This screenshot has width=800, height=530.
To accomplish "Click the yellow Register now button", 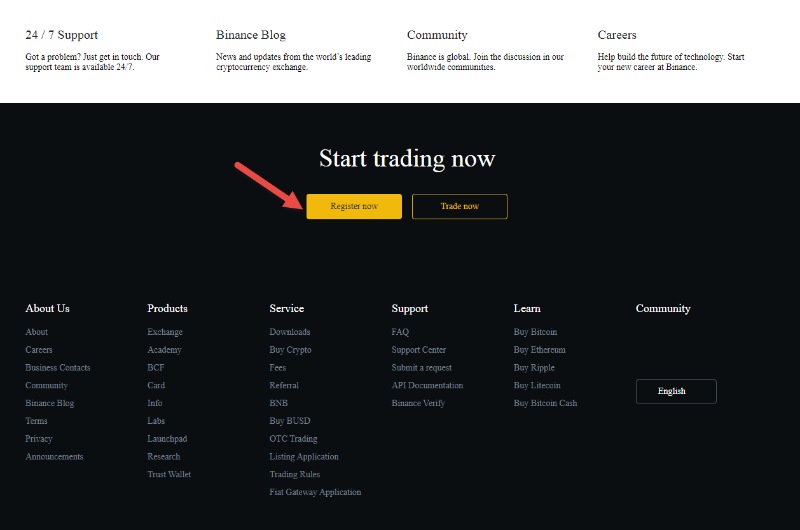I will pos(354,206).
